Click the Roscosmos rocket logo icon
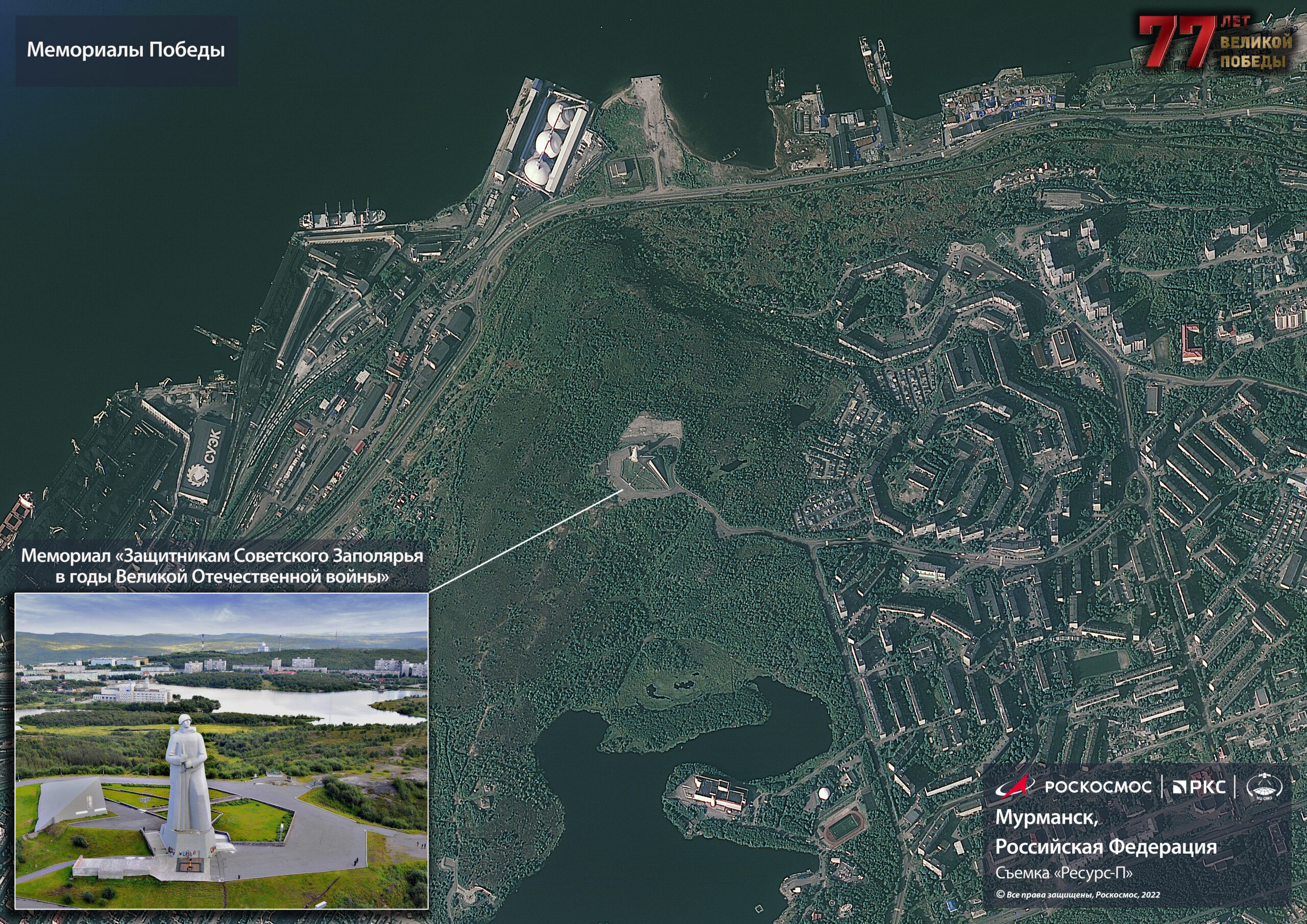 pos(1016,786)
